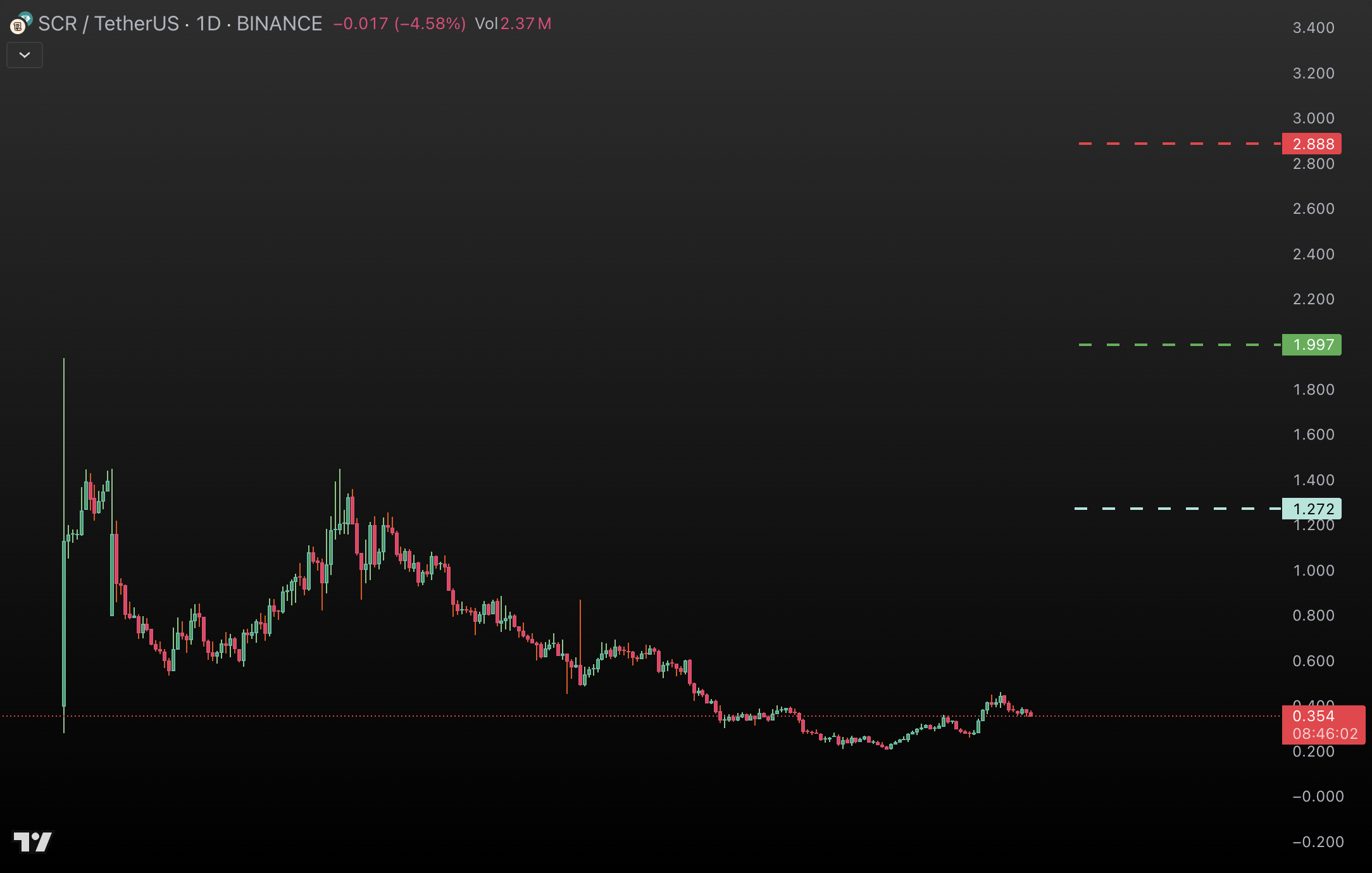
Task: Expand the indicator legend chevron
Action: (x=25, y=55)
